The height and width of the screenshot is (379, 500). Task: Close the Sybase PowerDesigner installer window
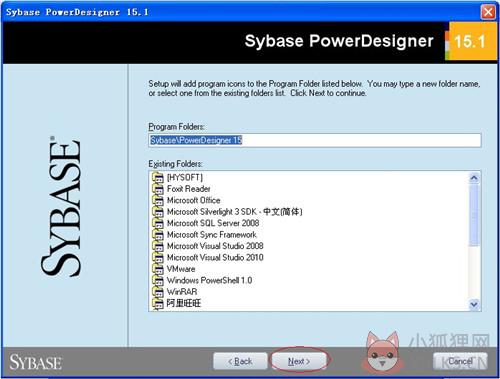click(488, 12)
